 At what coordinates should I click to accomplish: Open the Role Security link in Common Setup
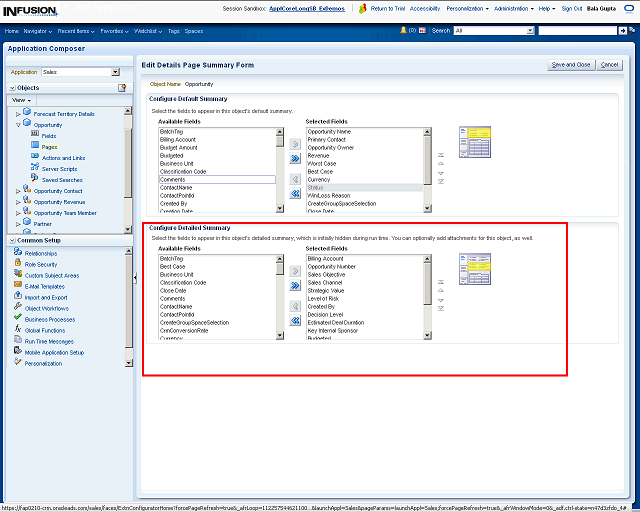pyautogui.click(x=41, y=264)
